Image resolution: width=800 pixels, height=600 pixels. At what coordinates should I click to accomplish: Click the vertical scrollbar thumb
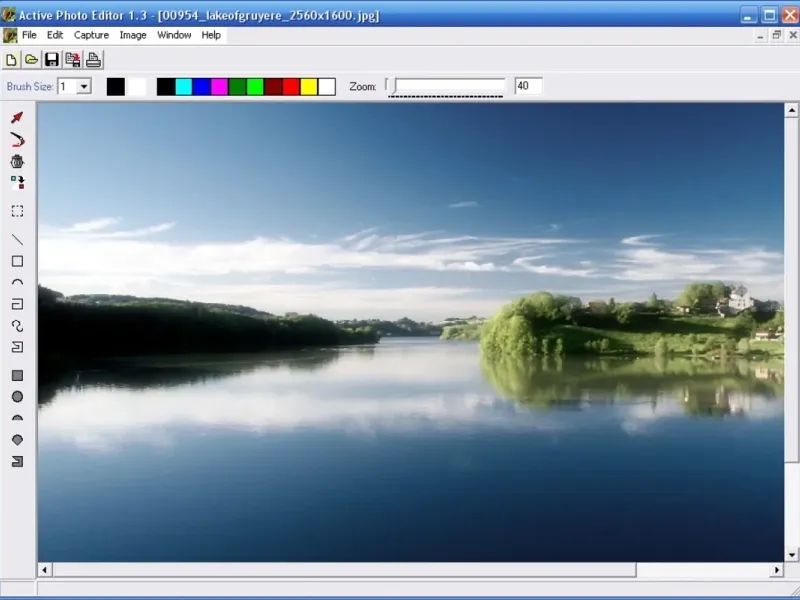[x=791, y=290]
